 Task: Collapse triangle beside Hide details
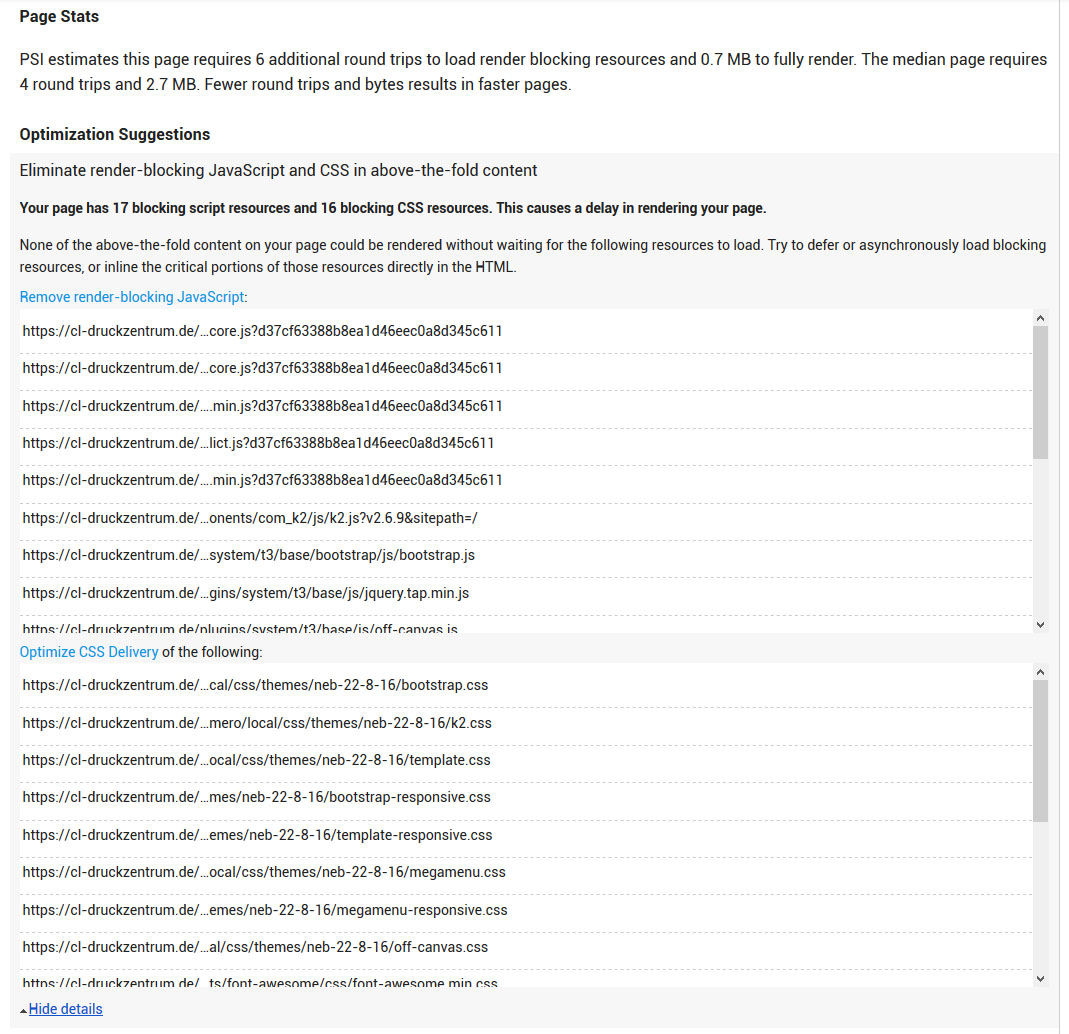point(24,1010)
